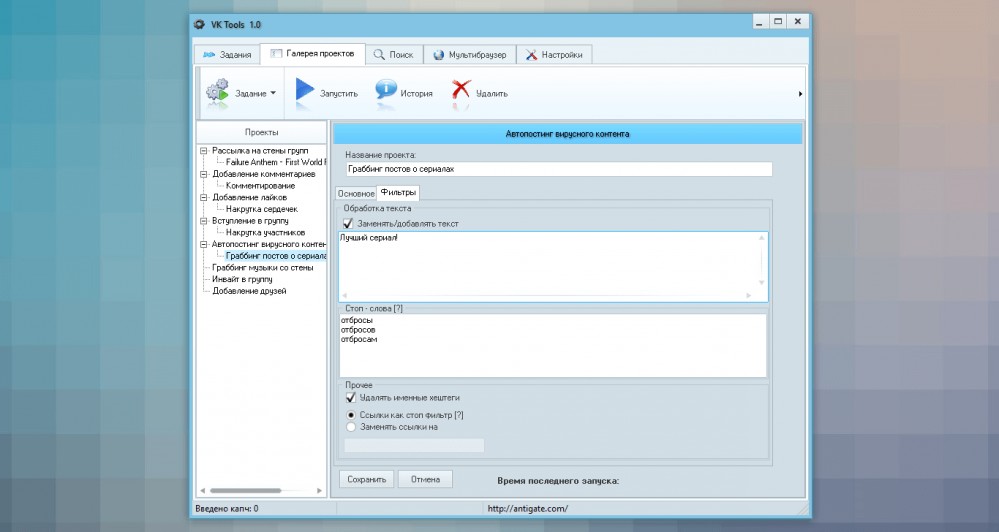Click the Поиск magnifier icon
999x532 pixels.
coord(378,55)
